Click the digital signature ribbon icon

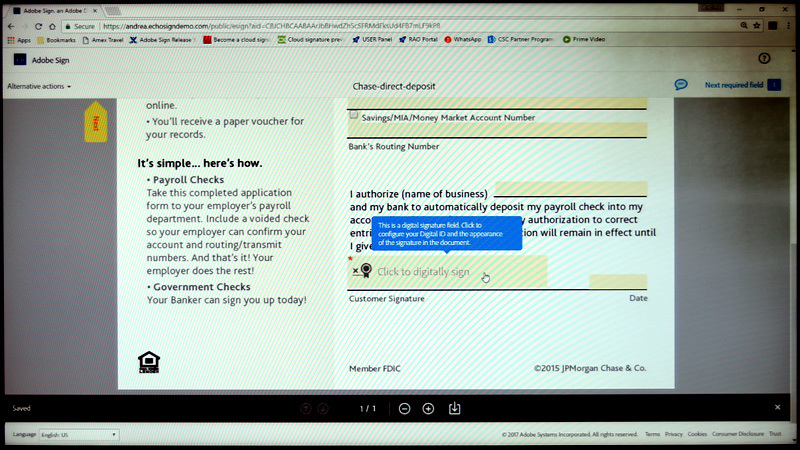[x=366, y=270]
